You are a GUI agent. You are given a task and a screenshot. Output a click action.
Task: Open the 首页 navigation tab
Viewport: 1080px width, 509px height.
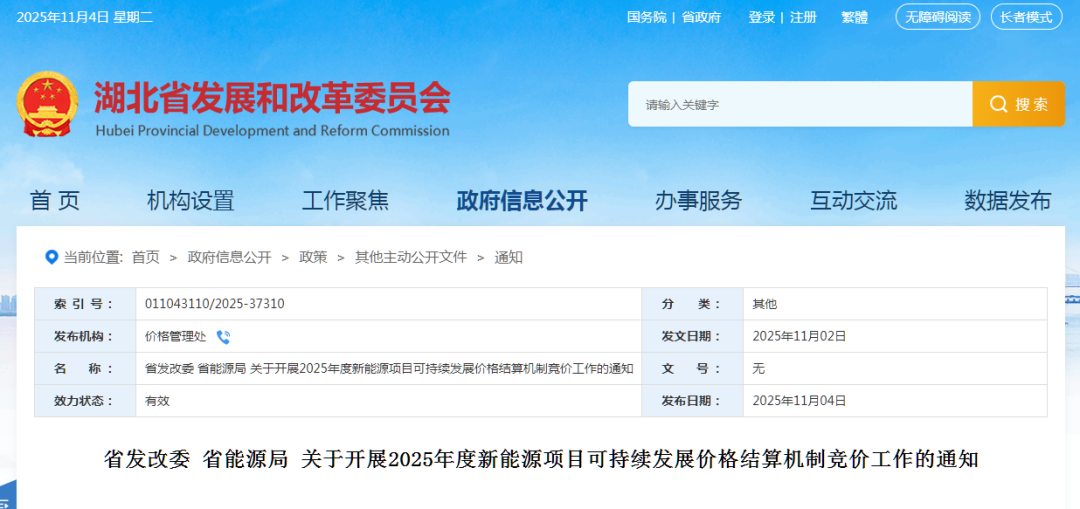click(55, 200)
